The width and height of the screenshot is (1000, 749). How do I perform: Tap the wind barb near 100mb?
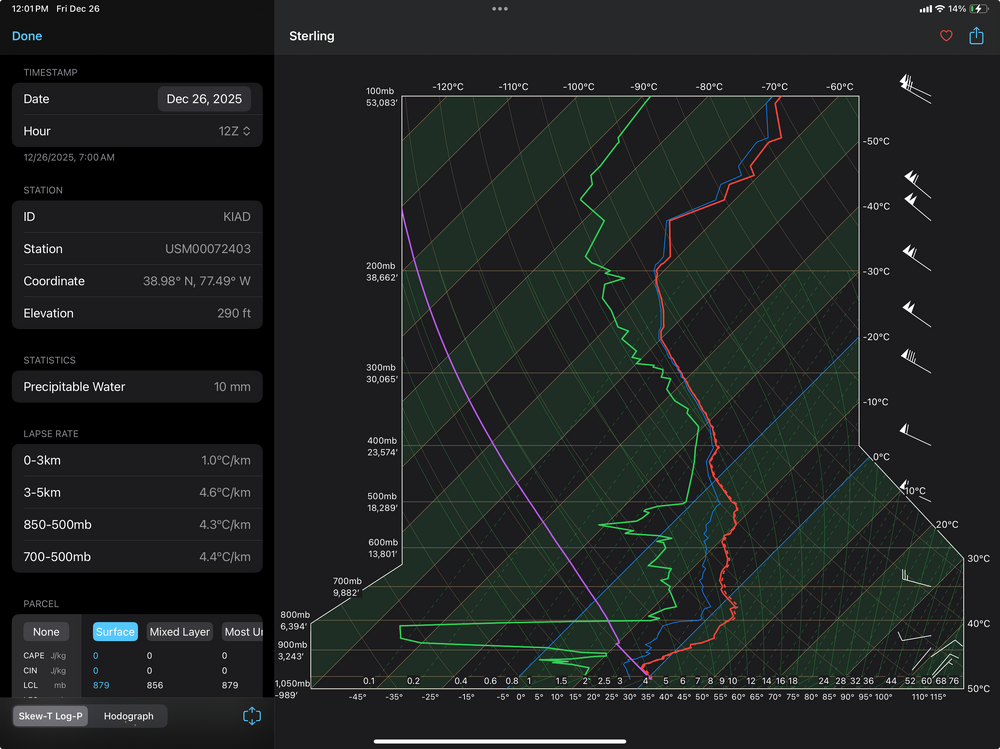(x=914, y=87)
